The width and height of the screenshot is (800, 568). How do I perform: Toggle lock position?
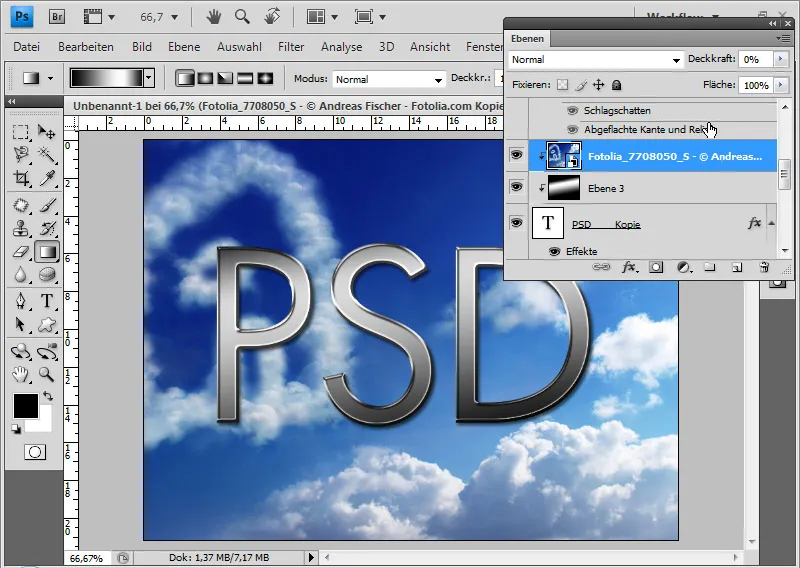pos(598,85)
